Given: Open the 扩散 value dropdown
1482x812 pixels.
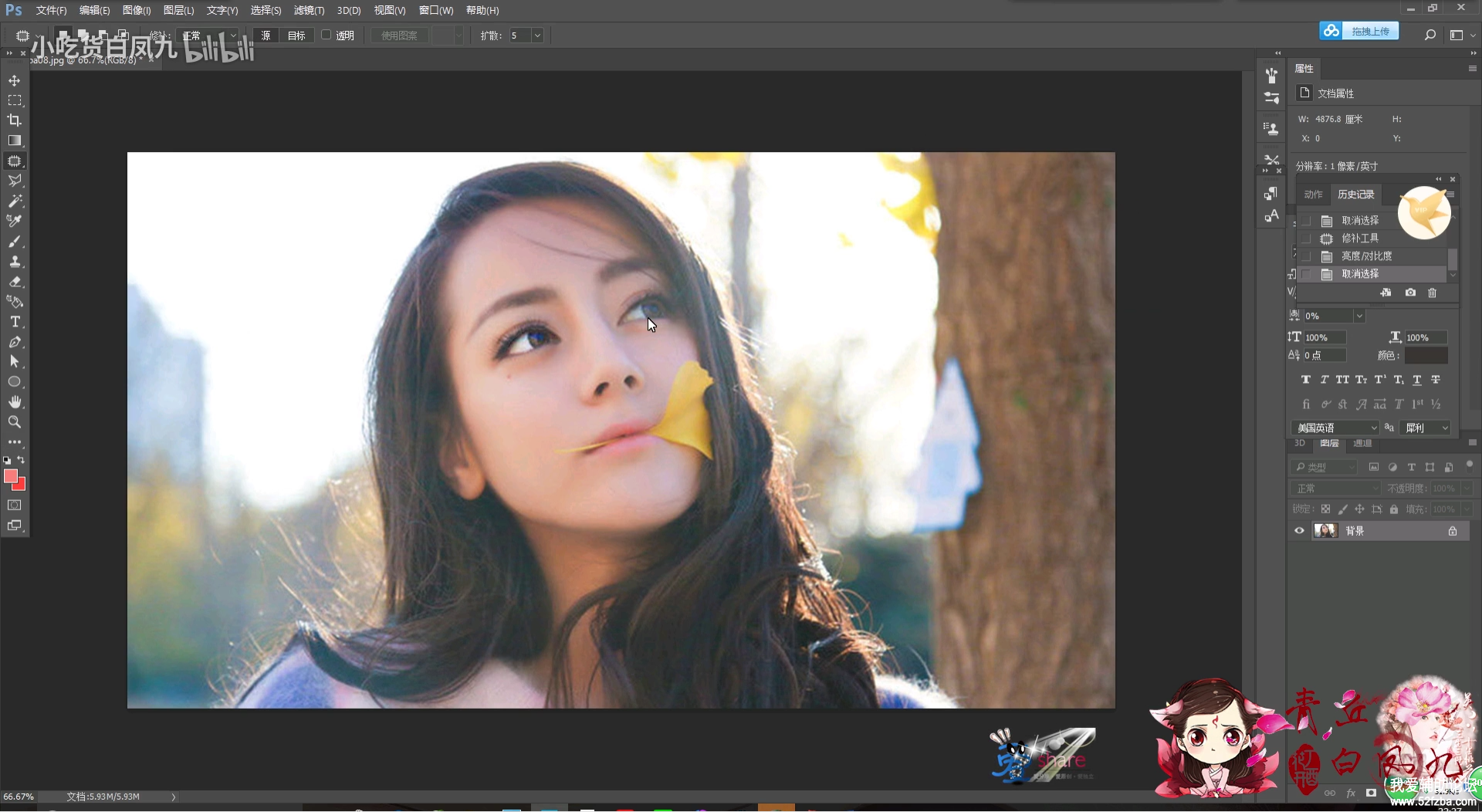Looking at the screenshot, I should 537,36.
